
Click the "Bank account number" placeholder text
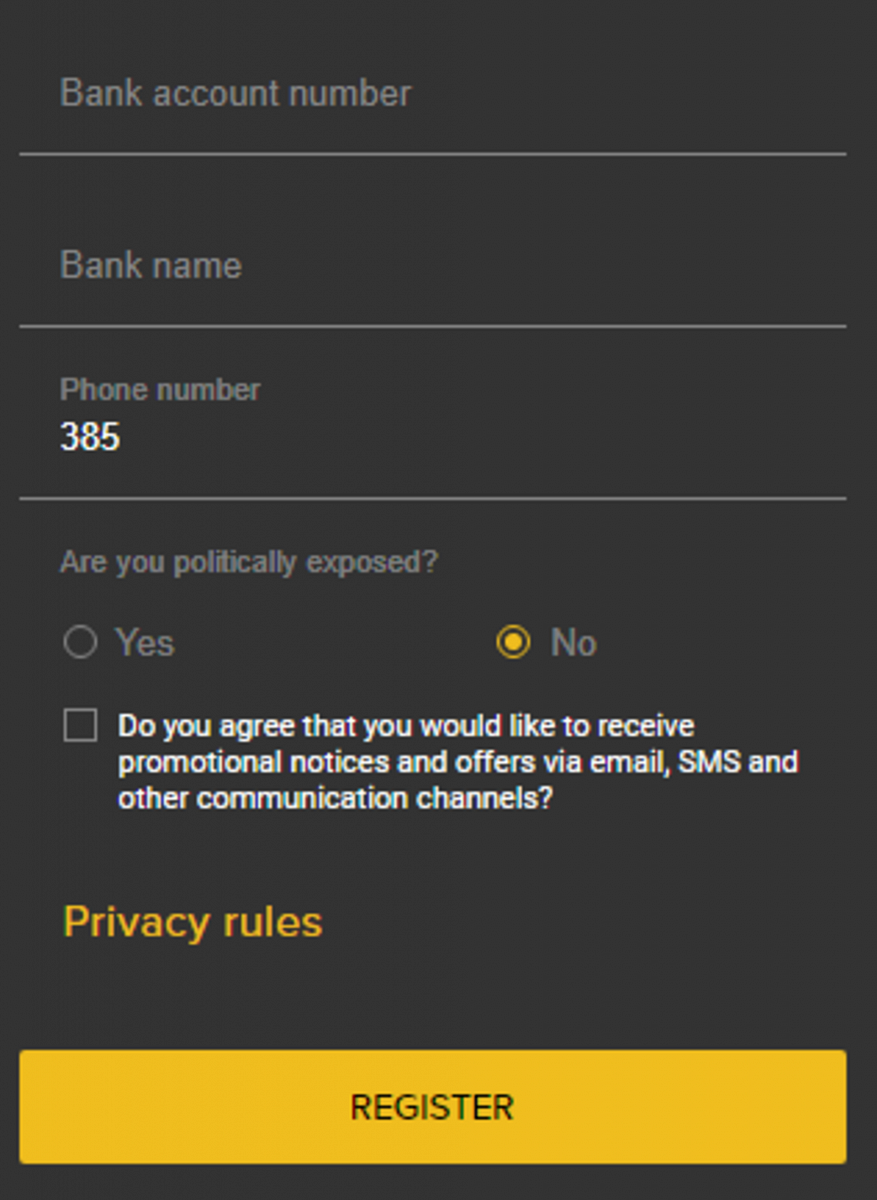click(x=235, y=94)
